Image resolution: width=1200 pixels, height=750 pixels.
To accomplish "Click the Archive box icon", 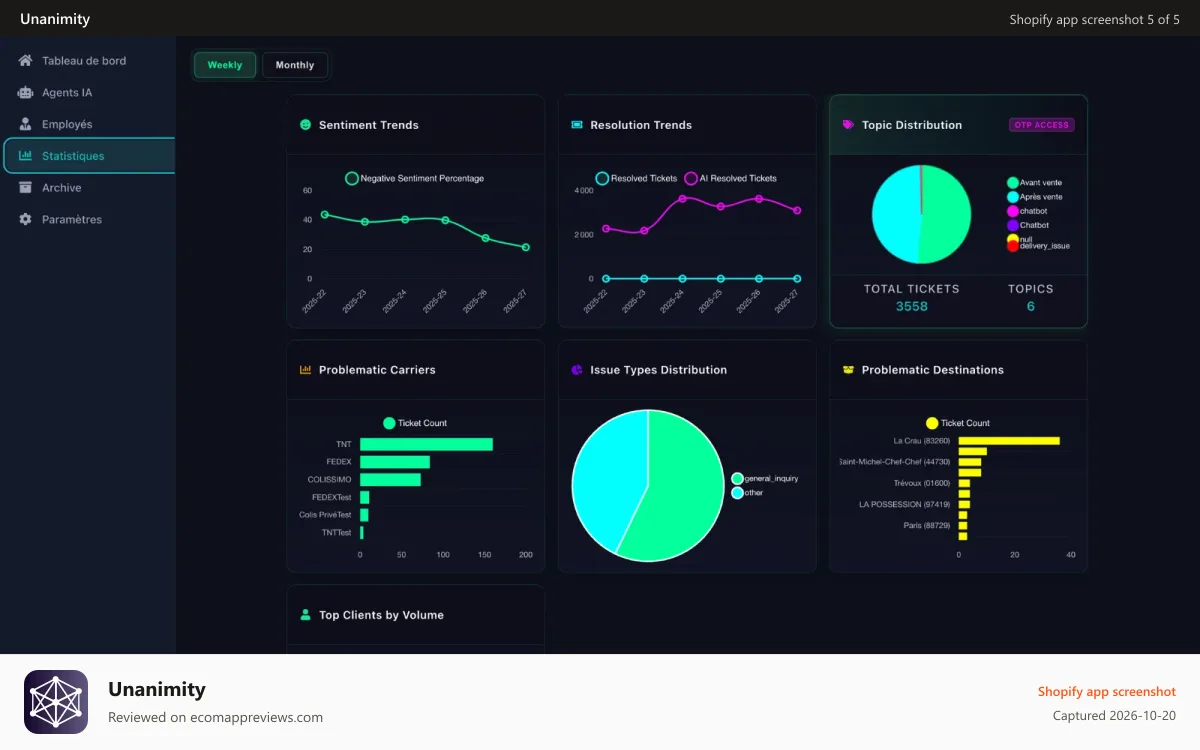I will click(25, 188).
